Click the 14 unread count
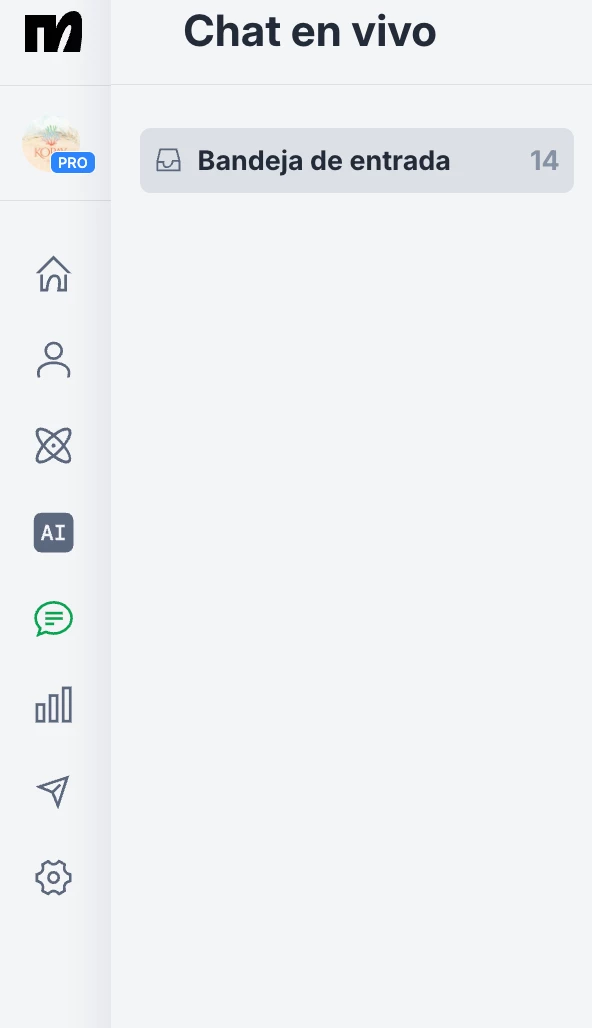The width and height of the screenshot is (592, 1028). coord(544,161)
